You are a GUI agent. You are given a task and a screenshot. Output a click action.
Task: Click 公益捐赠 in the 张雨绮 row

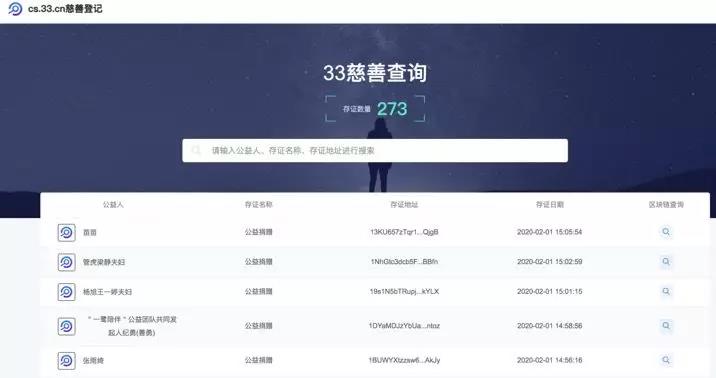pyautogui.click(x=258, y=360)
